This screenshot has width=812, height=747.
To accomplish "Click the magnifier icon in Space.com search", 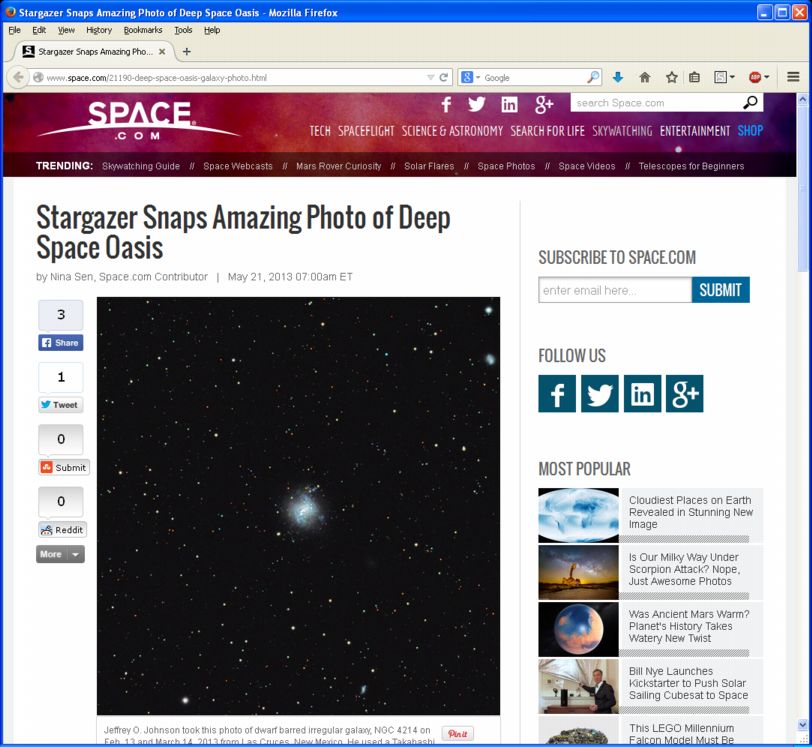I will 750,103.
